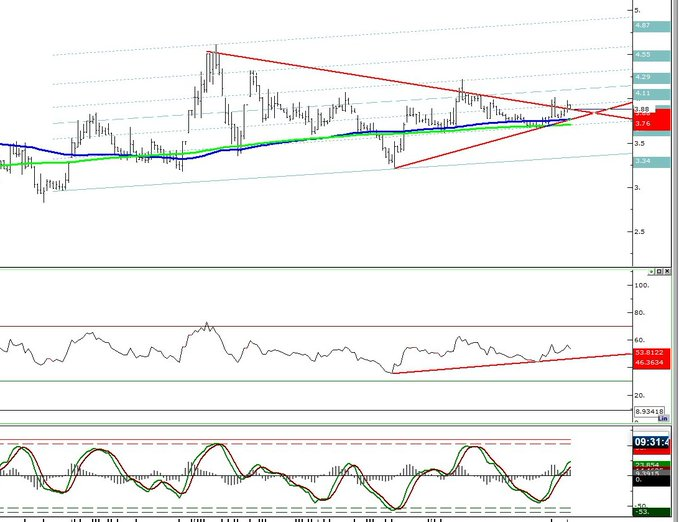Click the red 3.76 price label
This screenshot has height=522, width=679.
coord(651,123)
